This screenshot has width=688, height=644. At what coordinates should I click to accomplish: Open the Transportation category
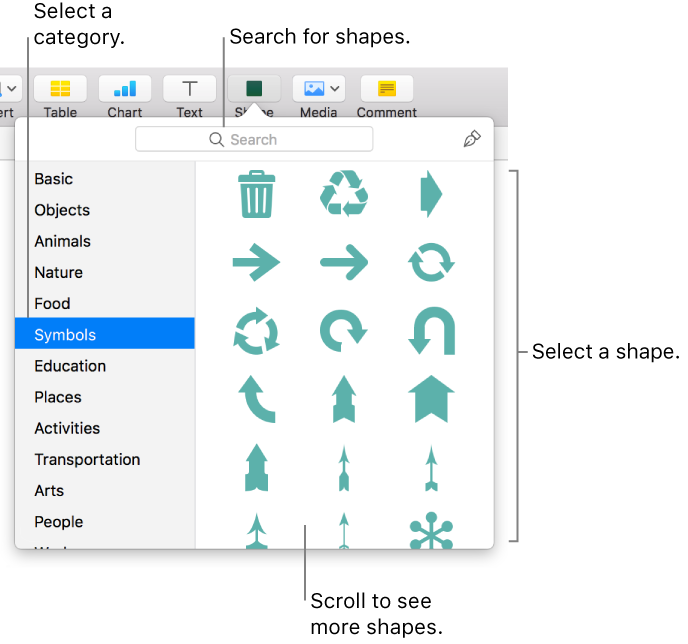click(105, 459)
